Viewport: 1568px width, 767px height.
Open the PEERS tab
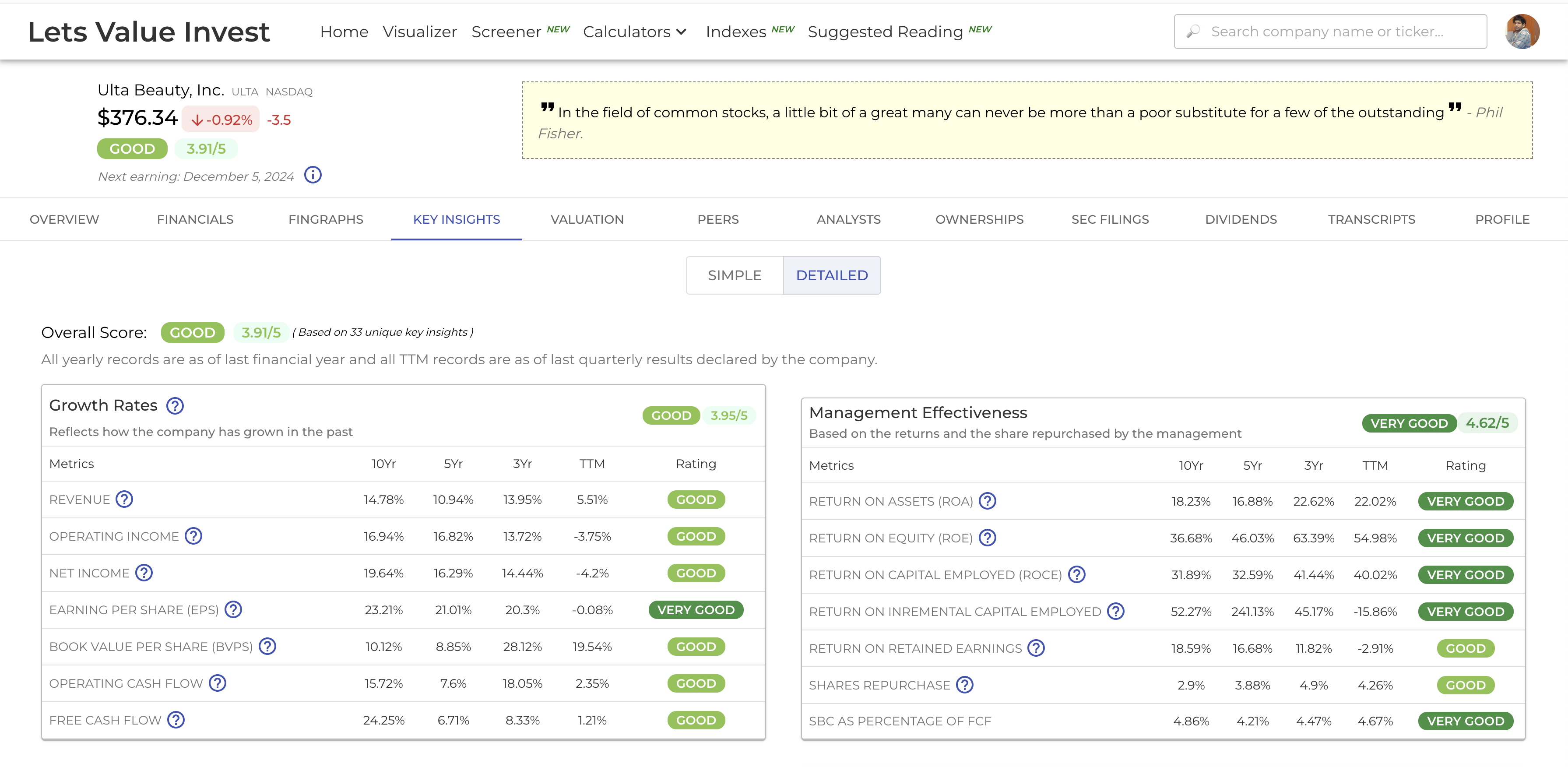coord(718,219)
